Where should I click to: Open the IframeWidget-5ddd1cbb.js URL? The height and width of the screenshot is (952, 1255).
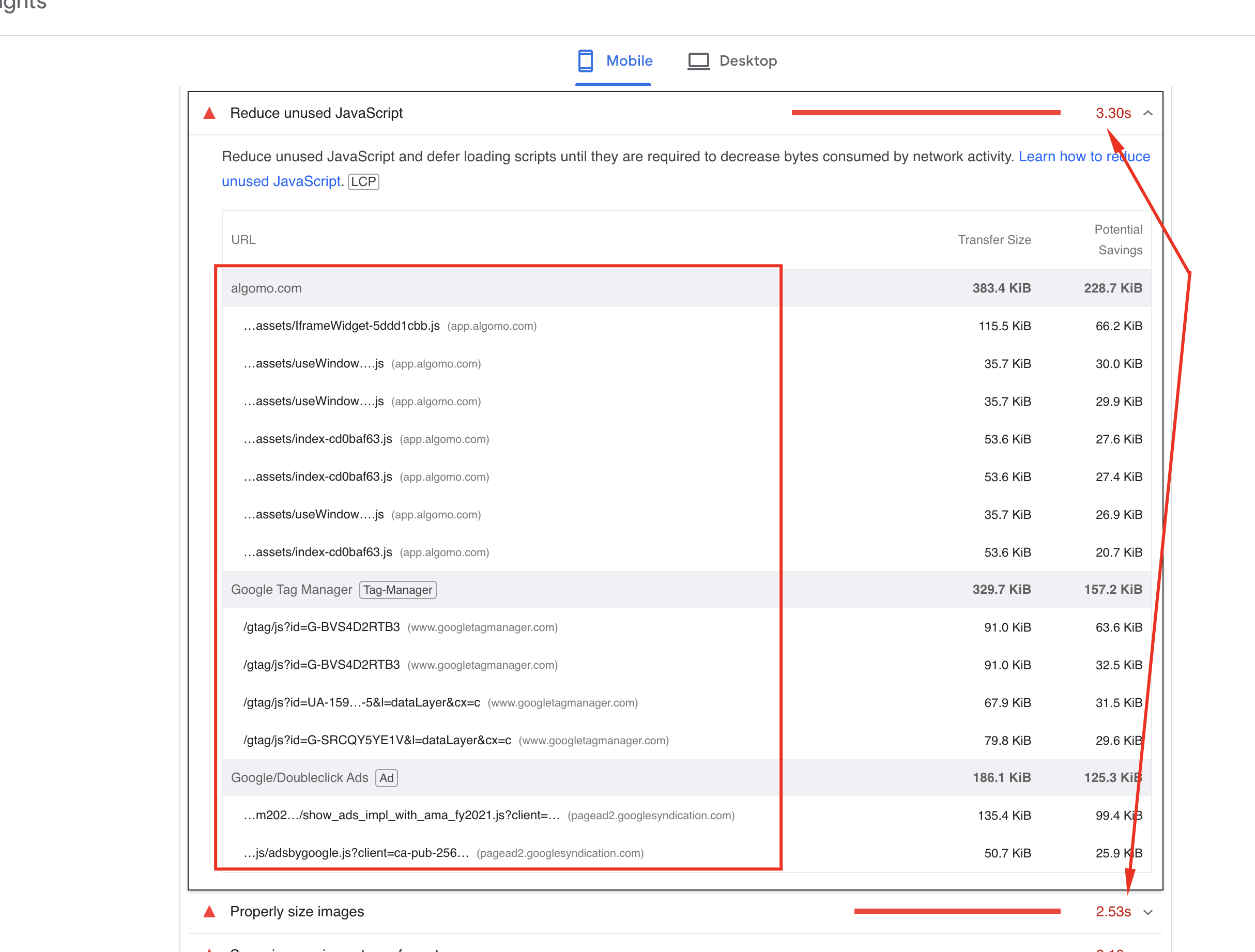click(342, 326)
